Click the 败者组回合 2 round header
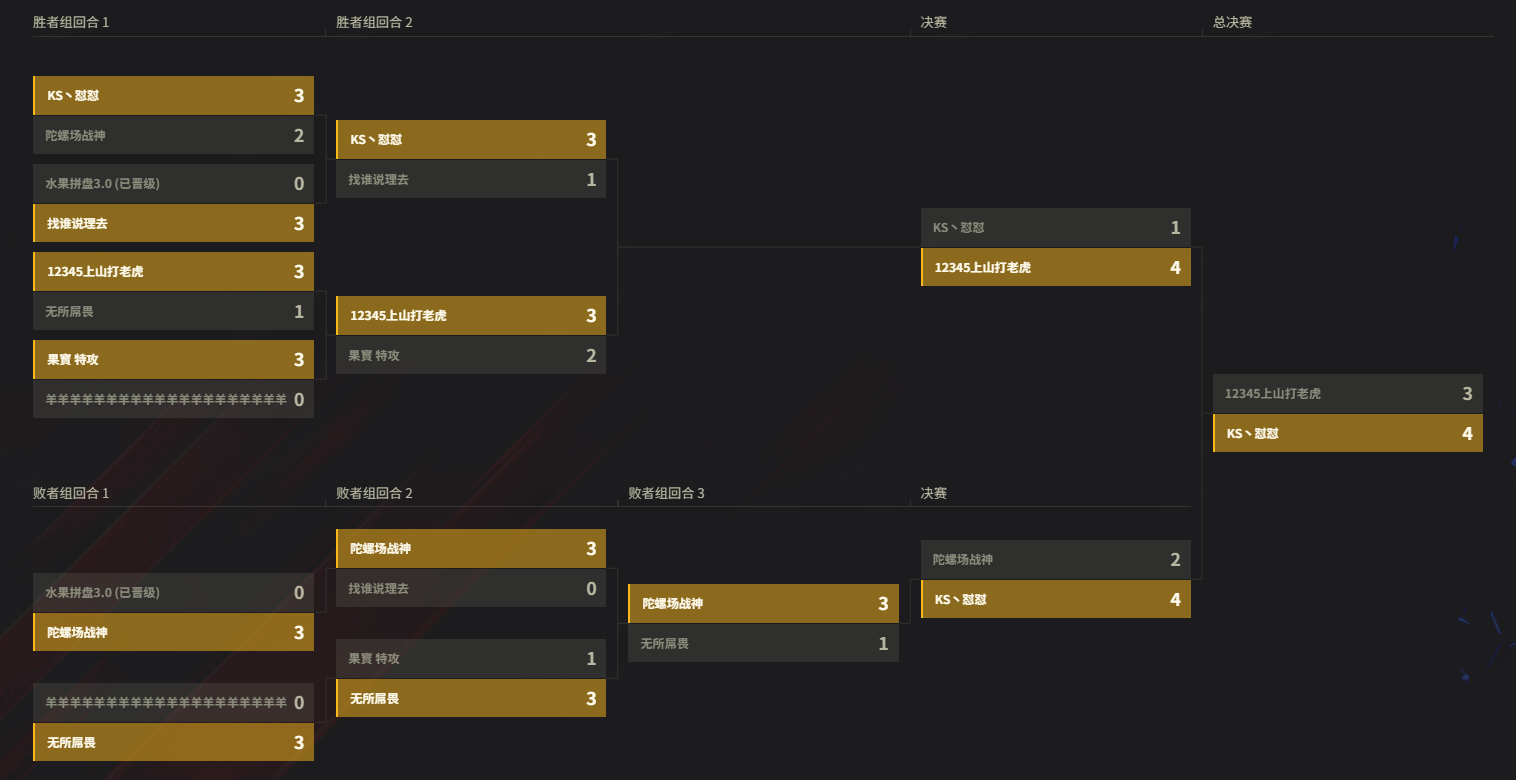The height and width of the screenshot is (780, 1516). pyautogui.click(x=374, y=493)
